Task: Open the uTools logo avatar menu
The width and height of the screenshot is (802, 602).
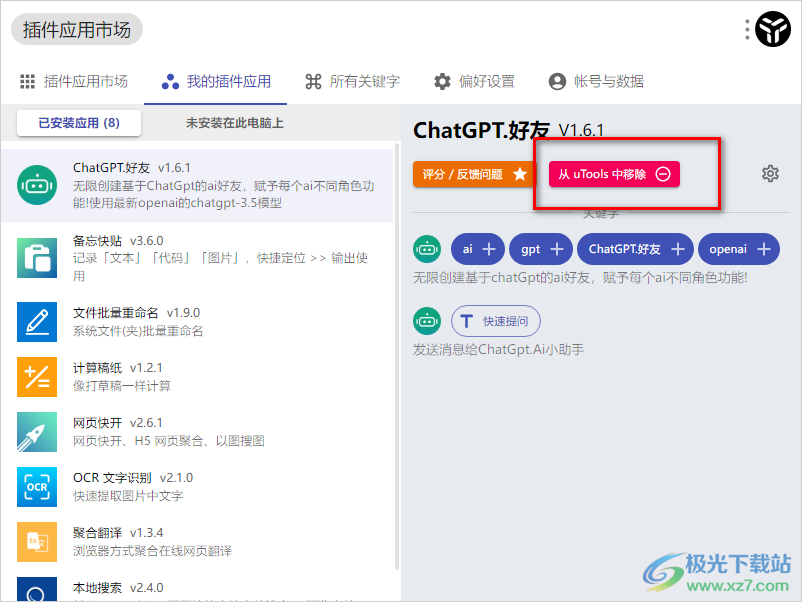Action: 773,29
